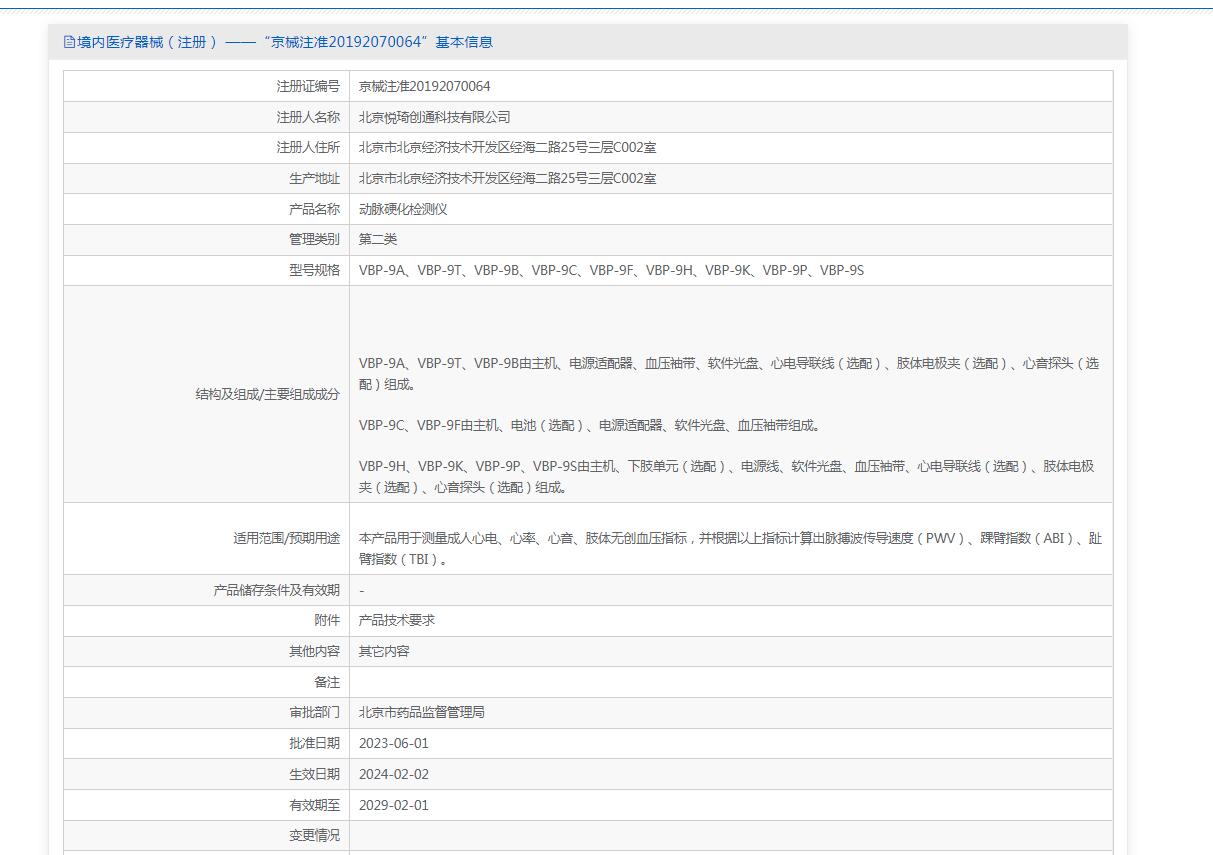This screenshot has height=855, width=1213.
Task: Select the address value in 生产地址 row
Action: [x=508, y=179]
